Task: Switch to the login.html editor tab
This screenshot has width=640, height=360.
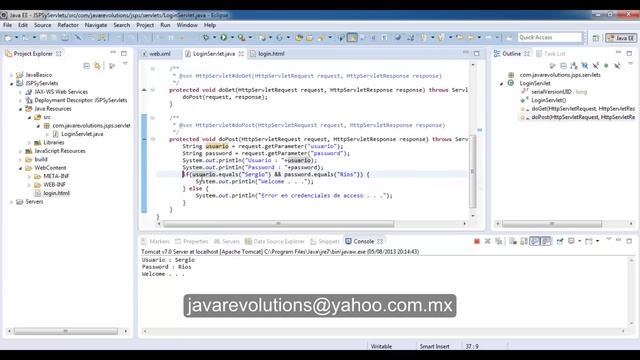Action: tap(267, 53)
